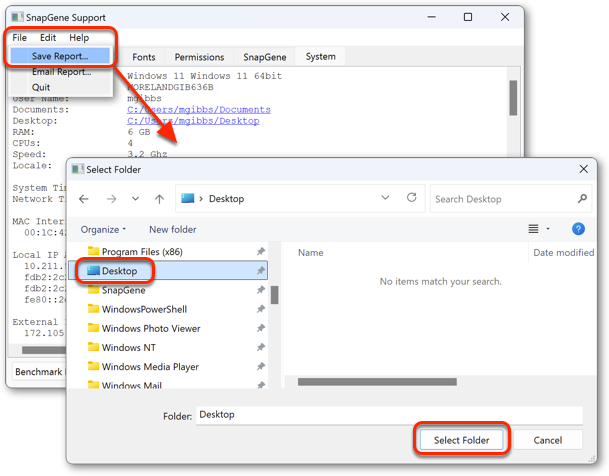Screen dimensions: 609x476
Task: Sort by the Name column header
Action: click(x=311, y=253)
